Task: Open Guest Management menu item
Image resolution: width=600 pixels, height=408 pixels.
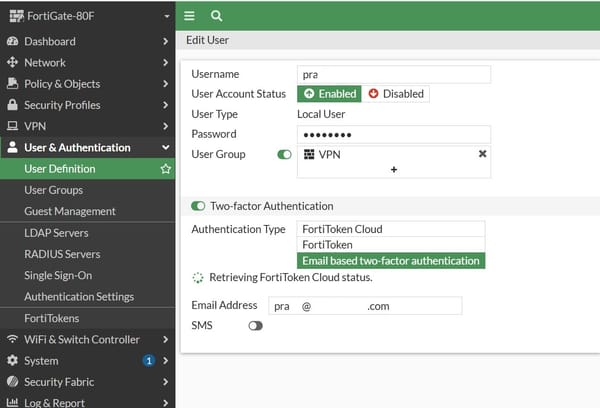Action: tap(88, 211)
